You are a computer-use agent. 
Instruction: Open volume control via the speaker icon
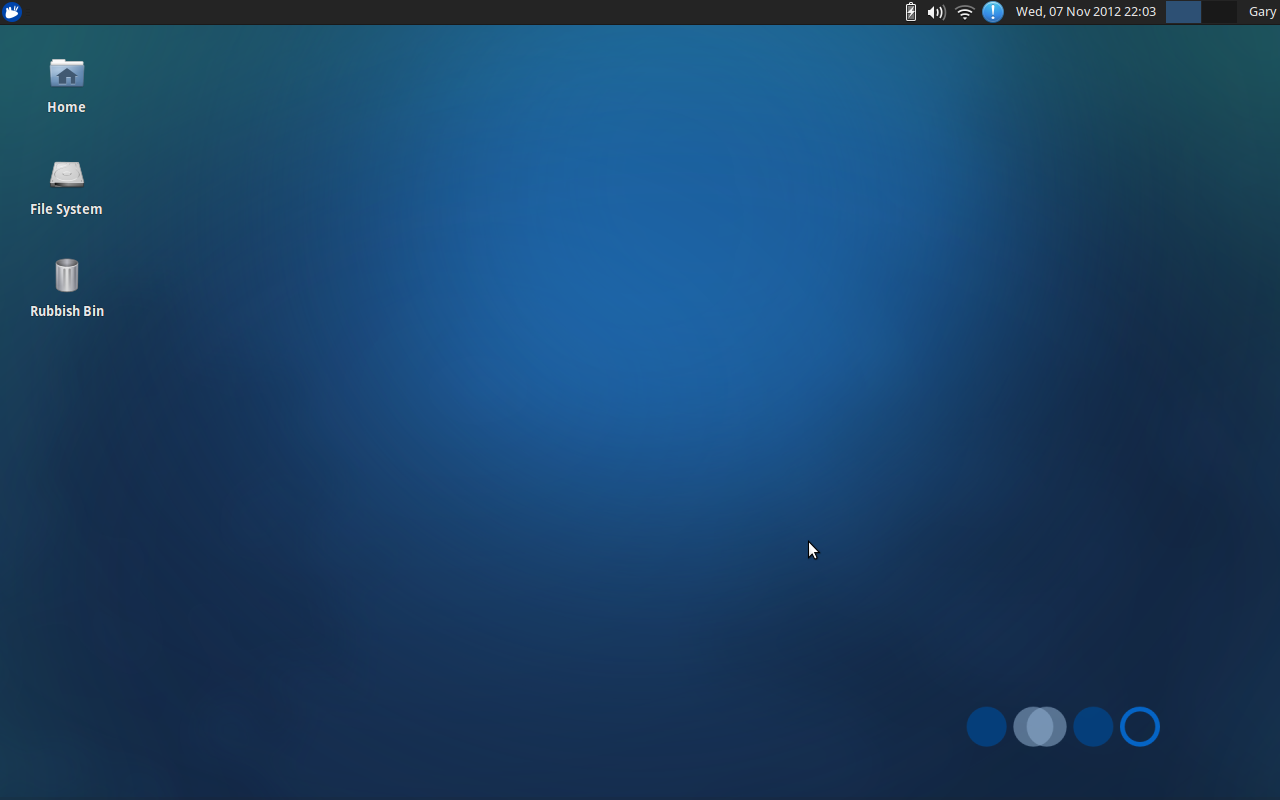tap(935, 12)
